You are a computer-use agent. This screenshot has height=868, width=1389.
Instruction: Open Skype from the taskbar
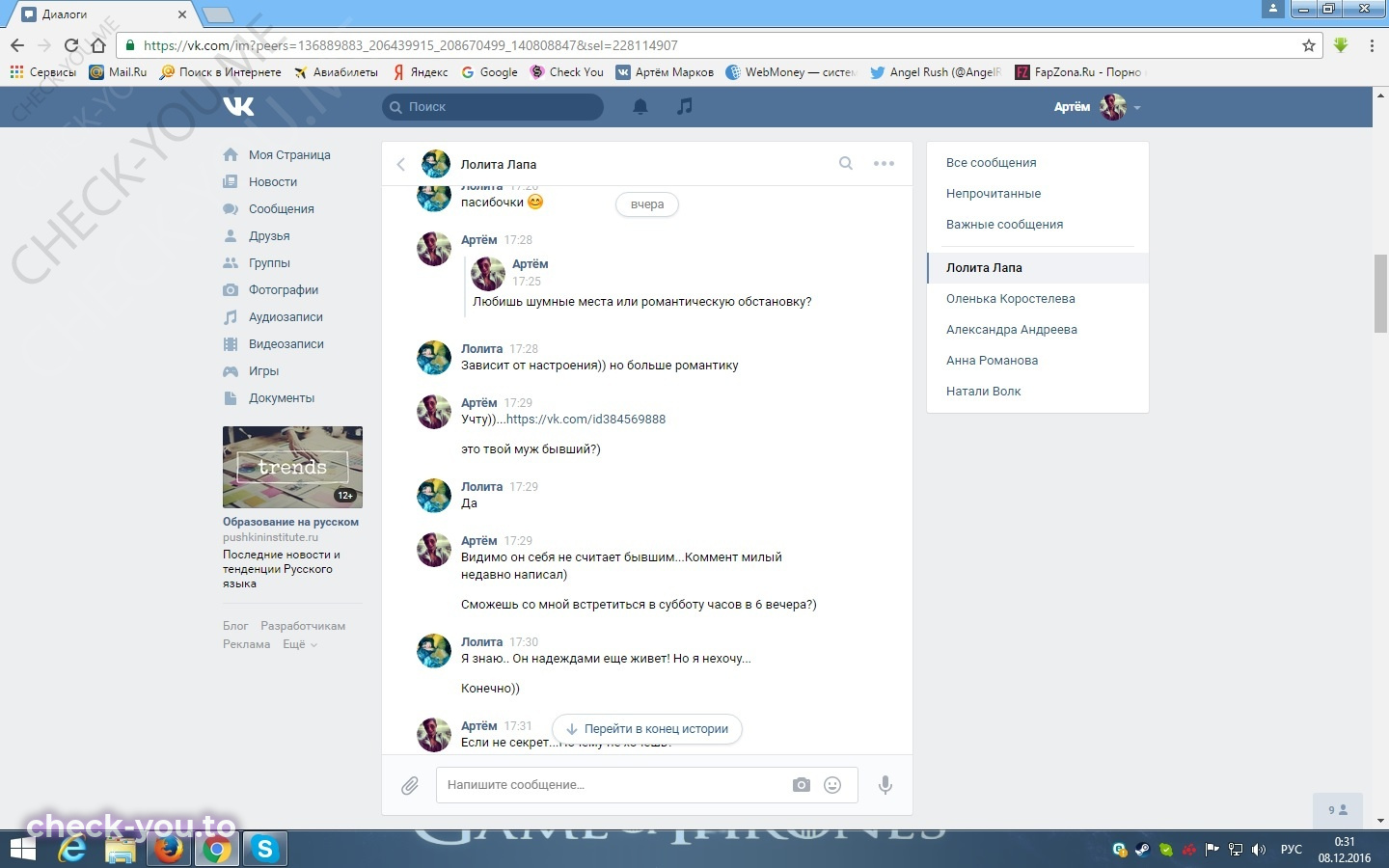coord(264,849)
